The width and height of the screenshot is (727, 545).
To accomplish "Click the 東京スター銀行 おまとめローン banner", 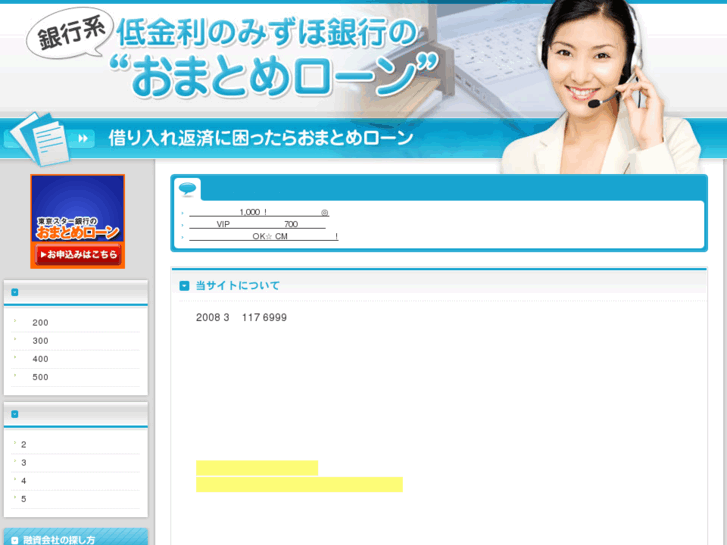I will [77, 221].
